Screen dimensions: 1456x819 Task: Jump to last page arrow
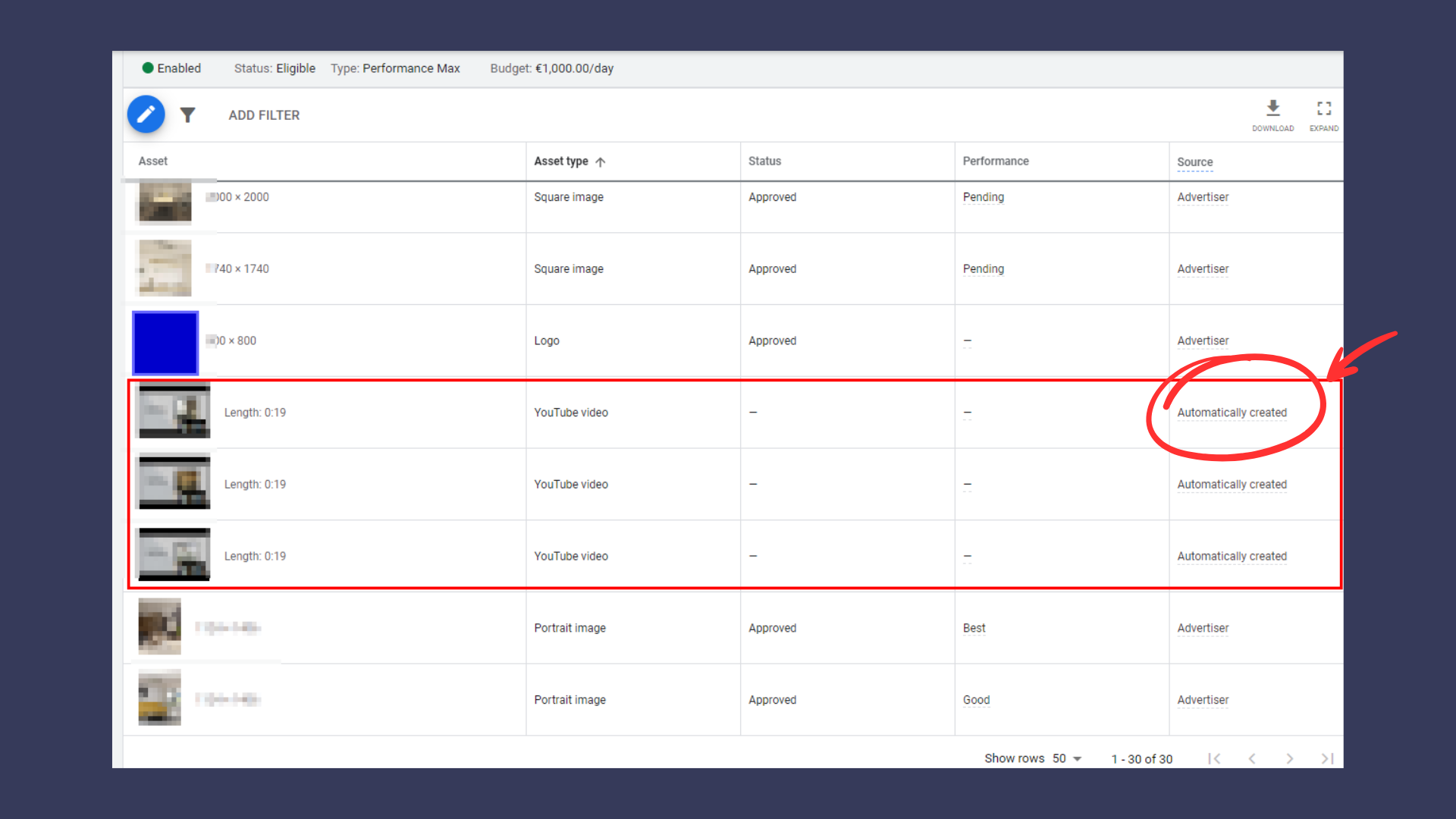click(x=1326, y=758)
